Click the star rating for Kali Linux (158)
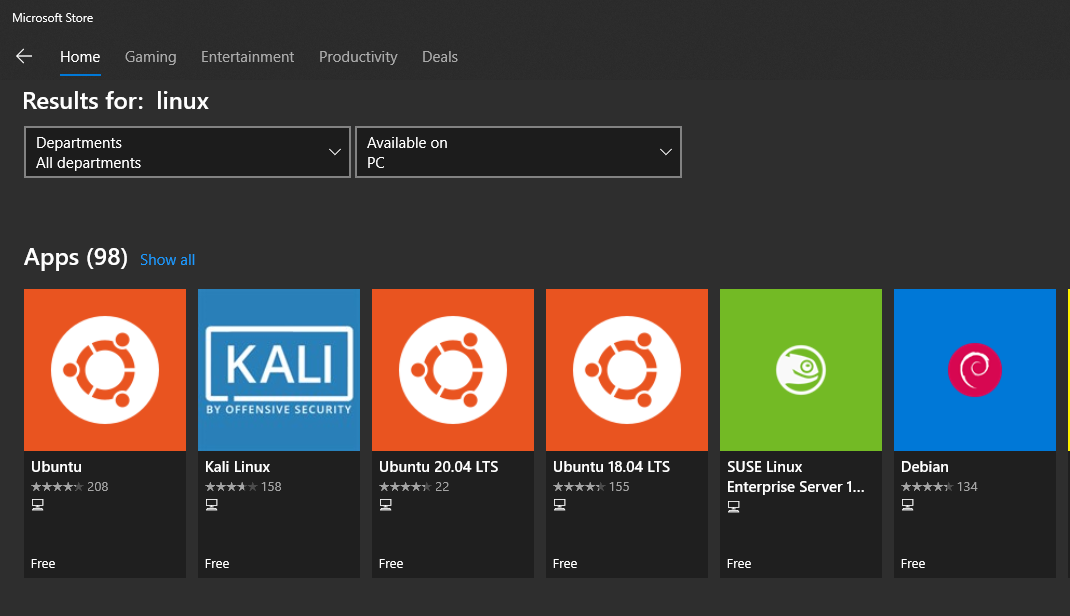The width and height of the screenshot is (1070, 616). pyautogui.click(x=231, y=486)
